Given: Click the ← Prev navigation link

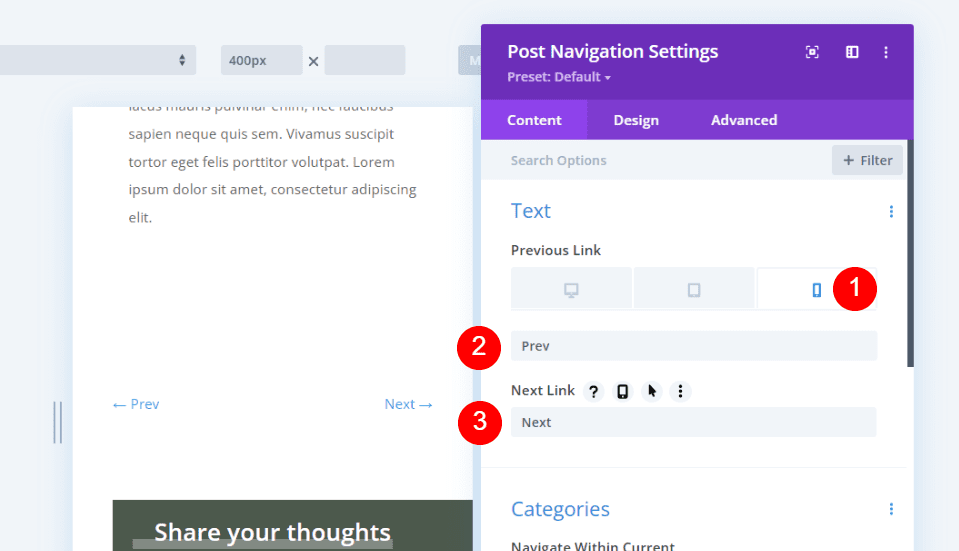Looking at the screenshot, I should 136,404.
